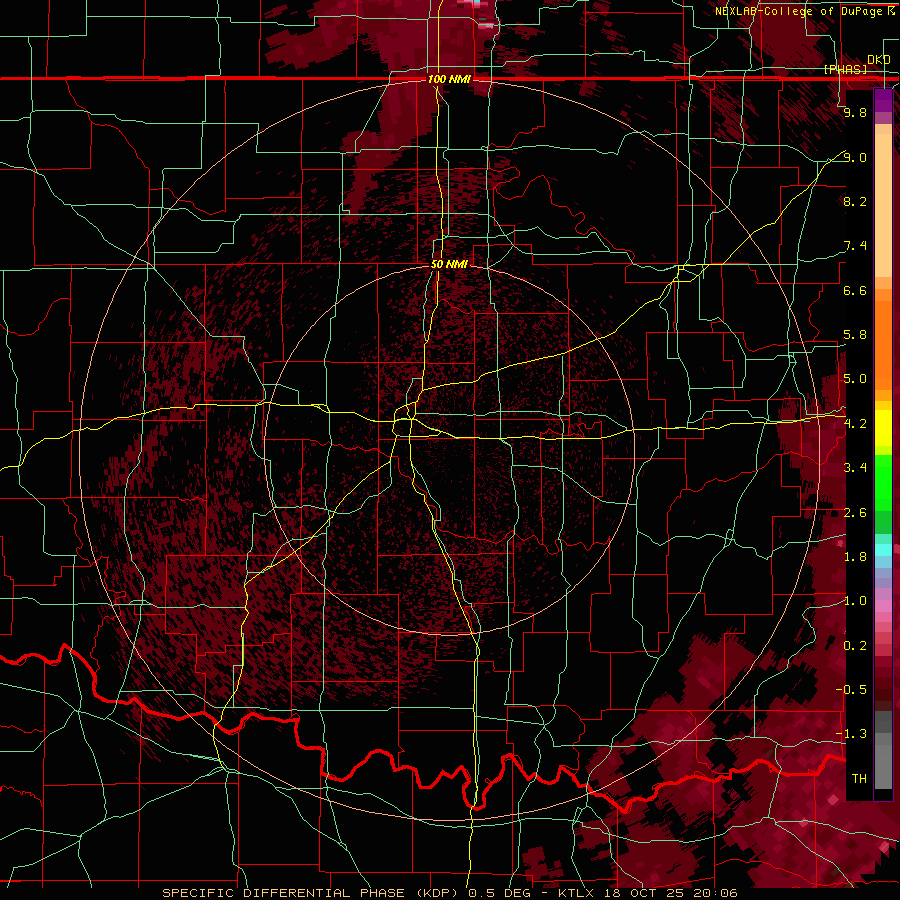Click the '6.6' value on color scale
Viewport: 900px width, 900px height.
855,290
